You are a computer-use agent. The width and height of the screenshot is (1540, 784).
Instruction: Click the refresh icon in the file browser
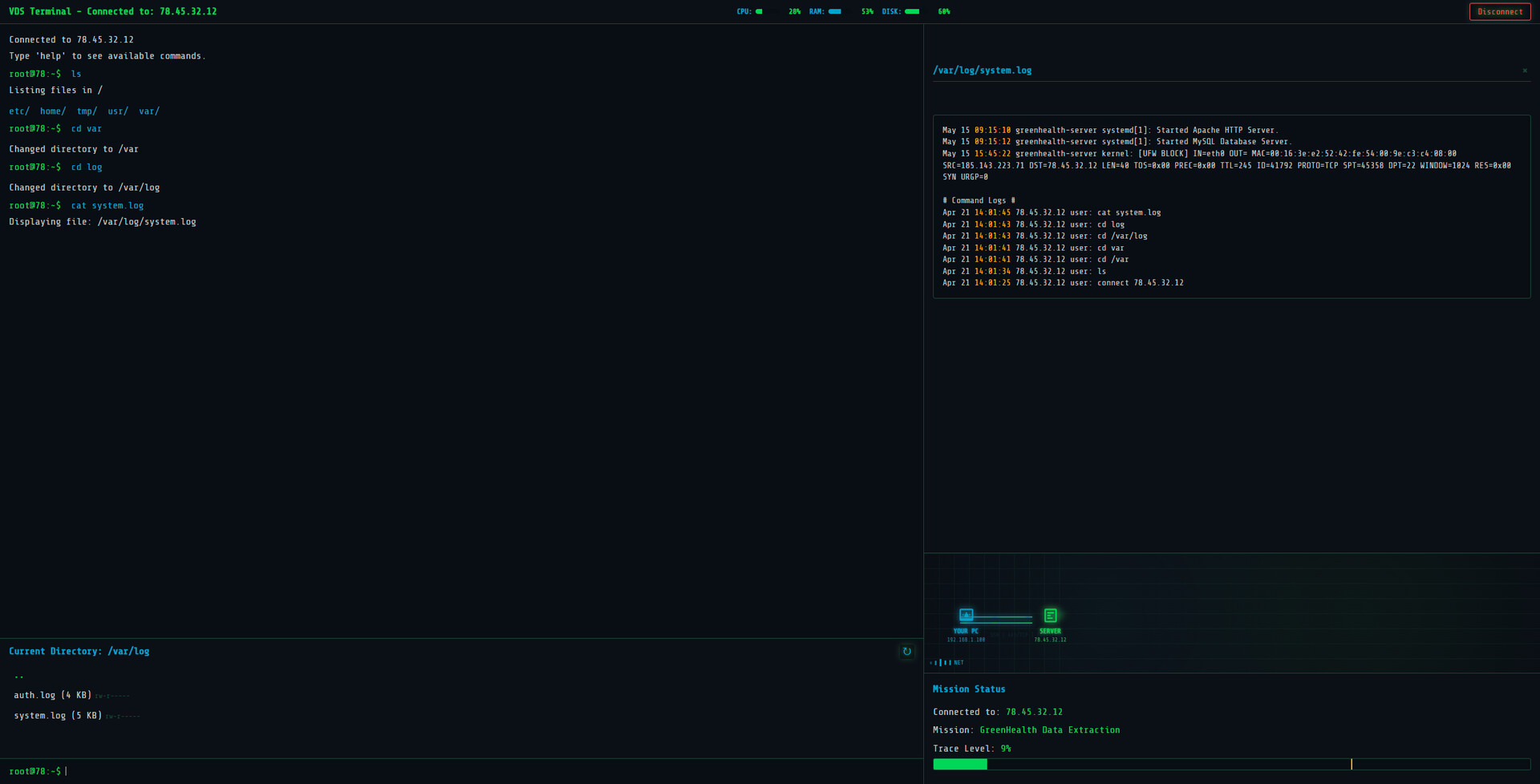pos(906,652)
